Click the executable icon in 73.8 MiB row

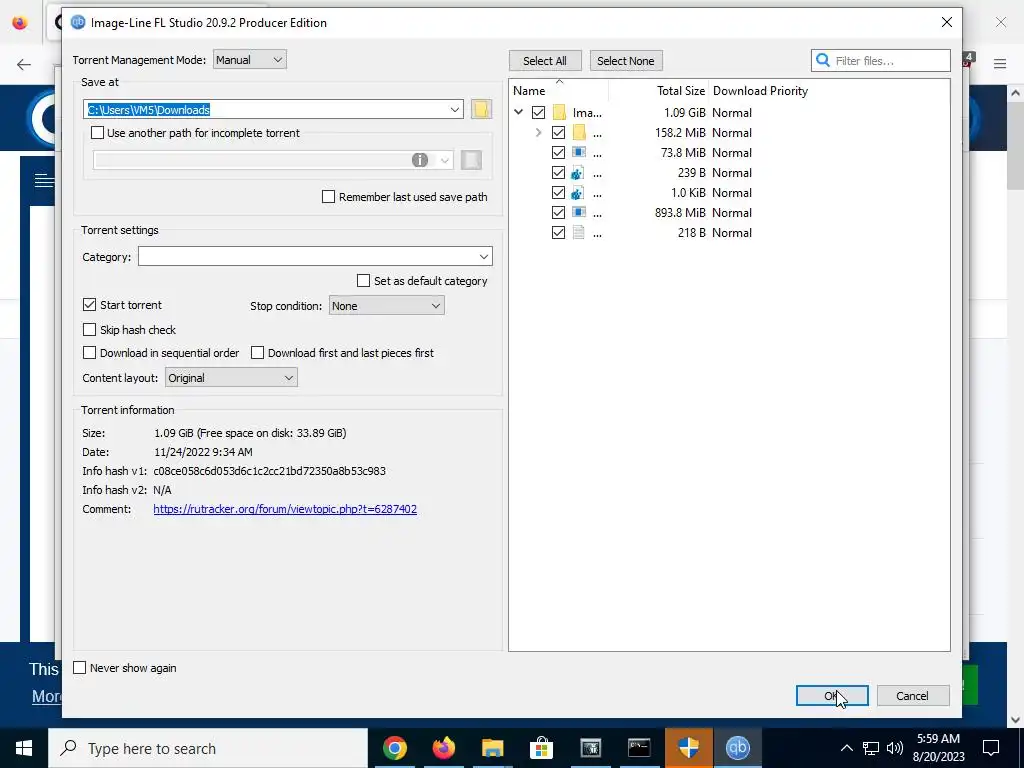click(579, 152)
